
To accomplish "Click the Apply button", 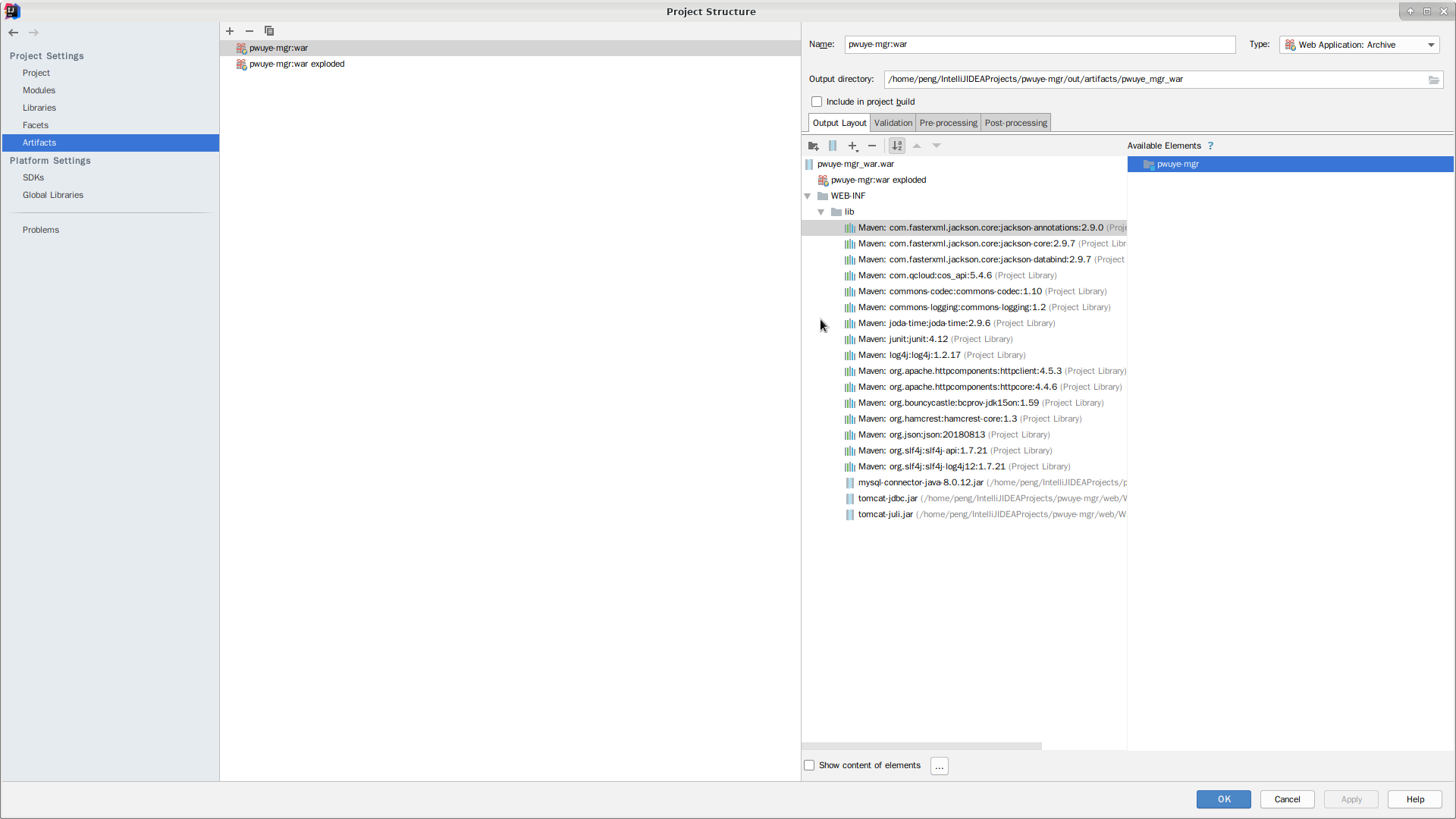I will pyautogui.click(x=1351, y=799).
